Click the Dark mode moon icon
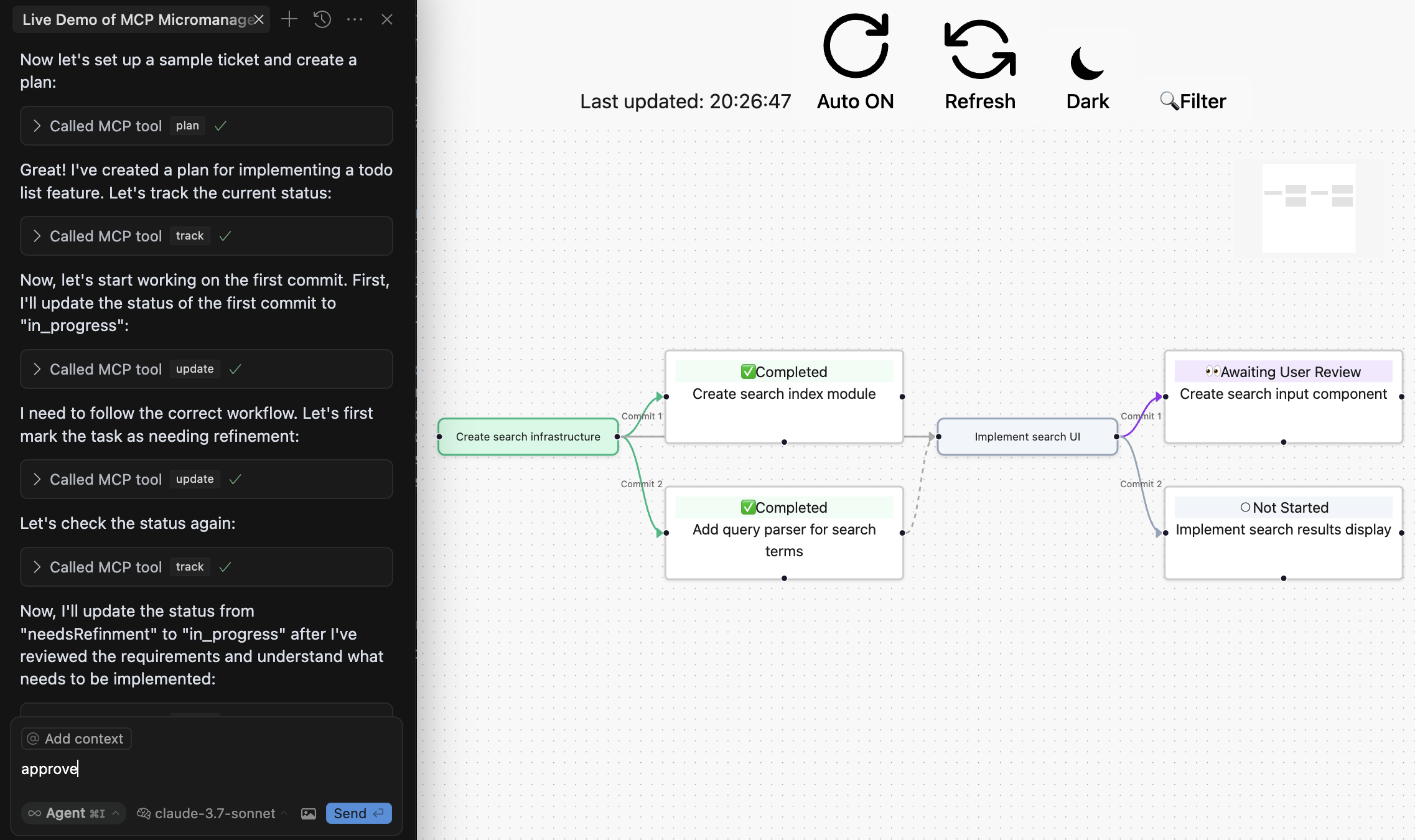The width and height of the screenshot is (1415, 840). click(1086, 63)
